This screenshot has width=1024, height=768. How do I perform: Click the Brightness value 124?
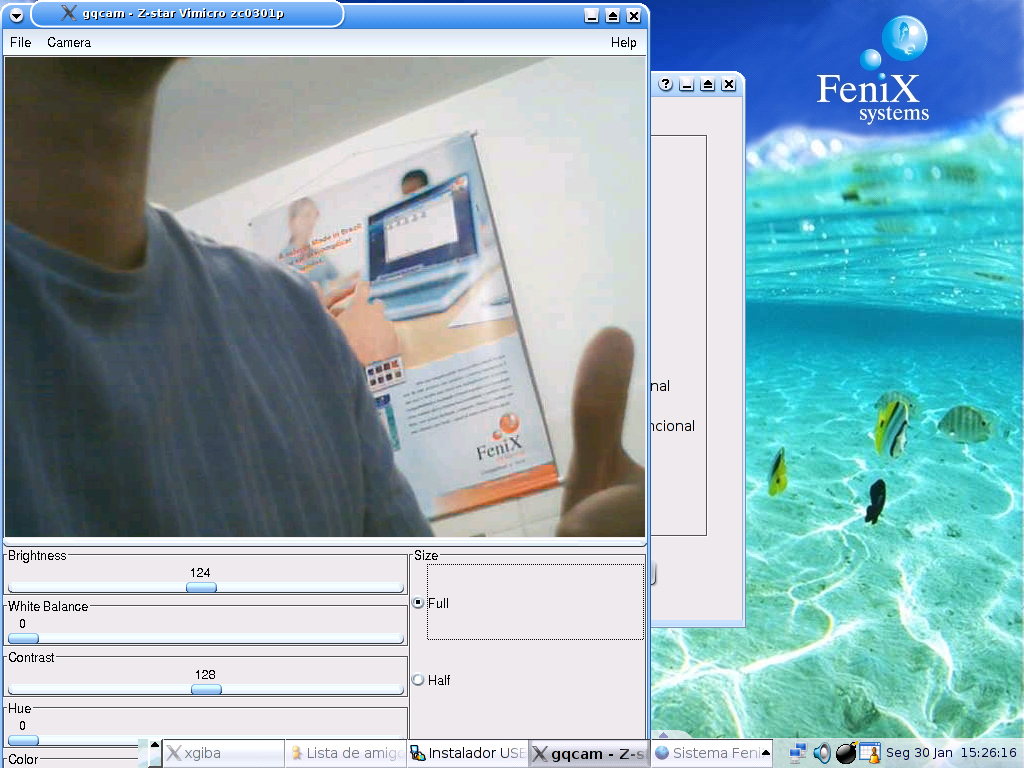pyautogui.click(x=200, y=573)
